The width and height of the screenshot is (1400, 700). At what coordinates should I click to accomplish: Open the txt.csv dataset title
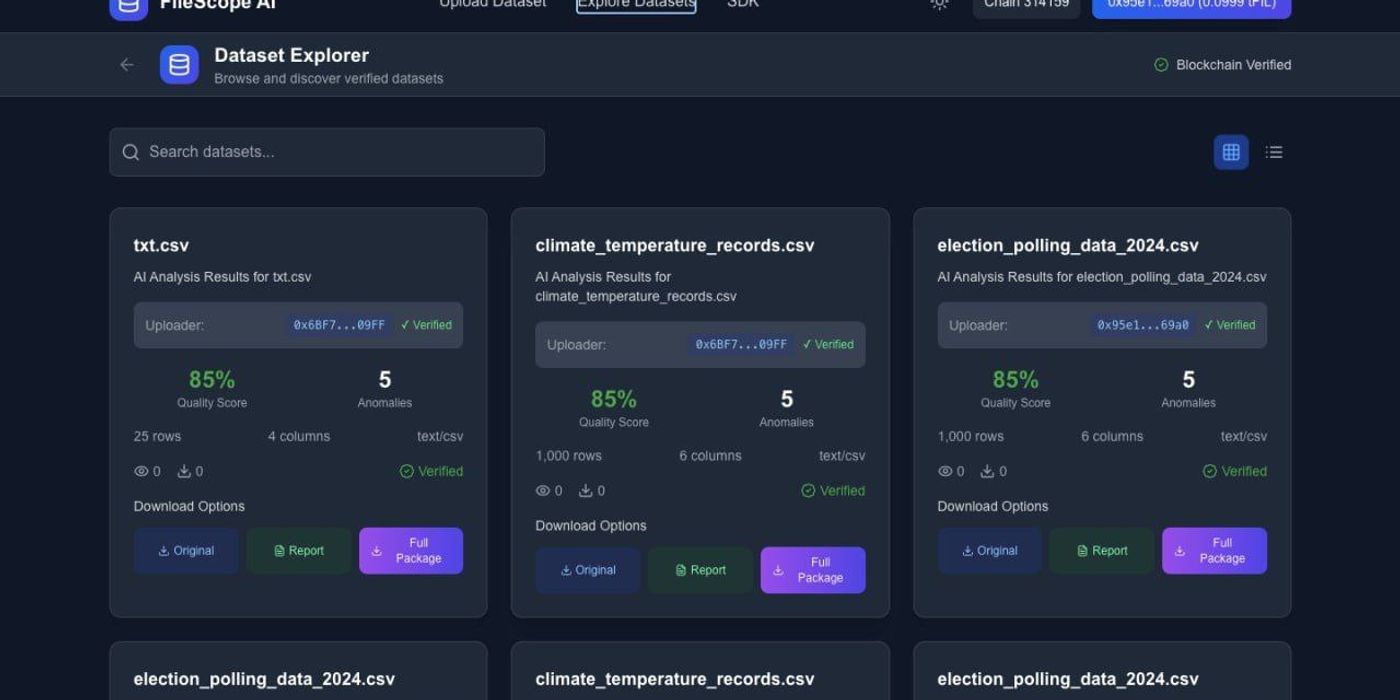[x=161, y=245]
